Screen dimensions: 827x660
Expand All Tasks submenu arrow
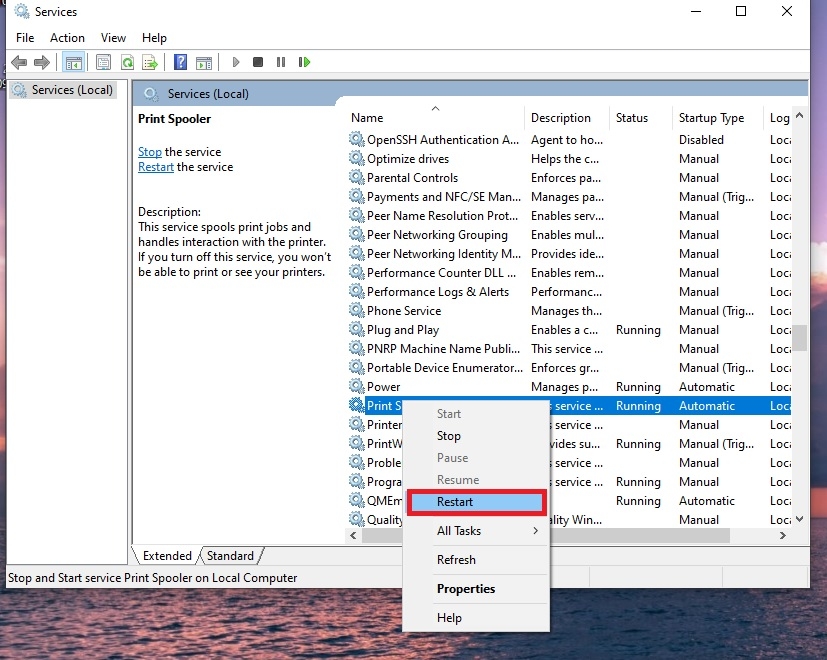pyautogui.click(x=535, y=530)
